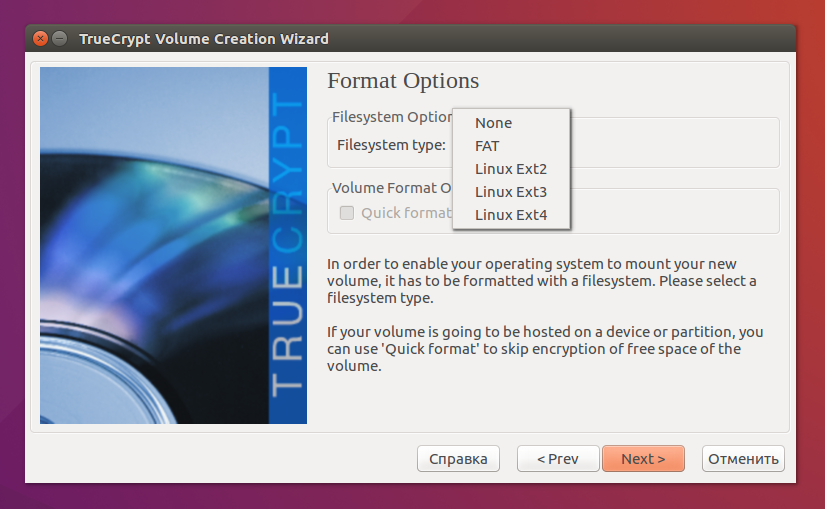Minimize the TrueCrypt wizard window

click(x=60, y=38)
